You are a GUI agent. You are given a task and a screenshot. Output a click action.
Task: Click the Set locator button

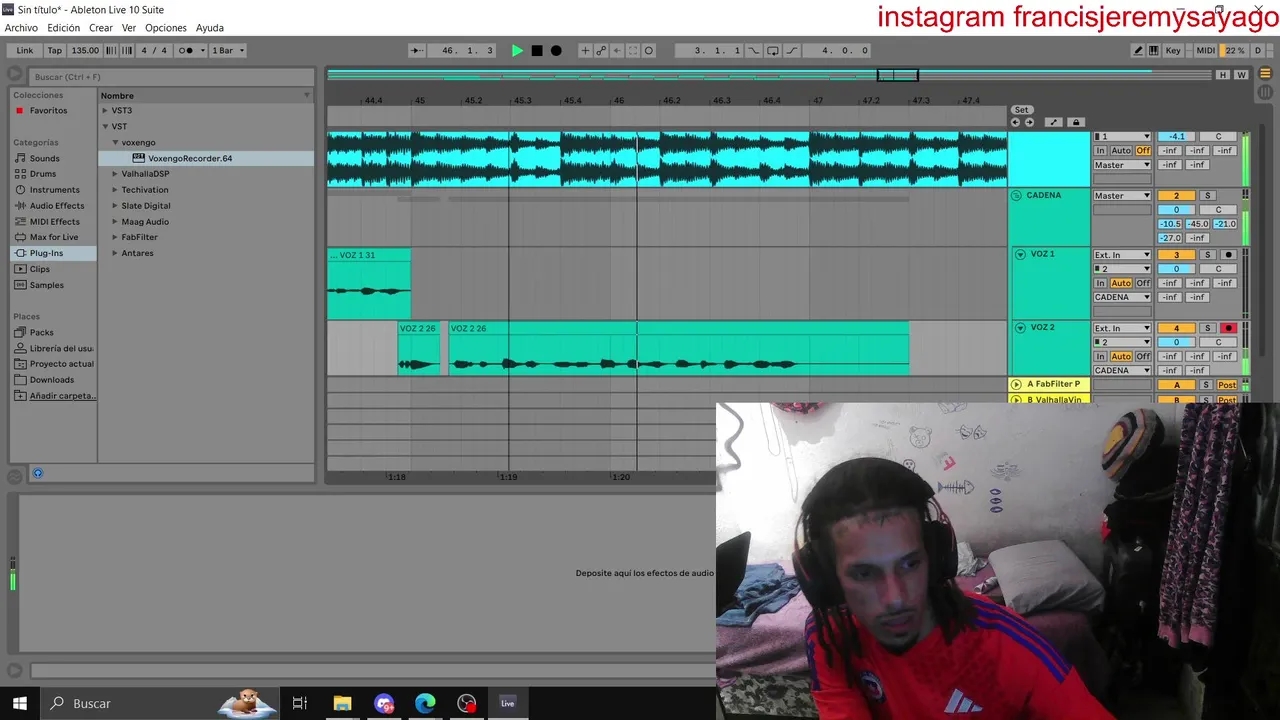pyautogui.click(x=1021, y=110)
